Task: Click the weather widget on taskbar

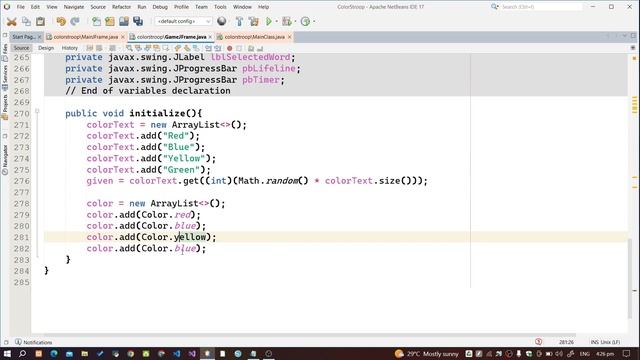Action: point(427,353)
